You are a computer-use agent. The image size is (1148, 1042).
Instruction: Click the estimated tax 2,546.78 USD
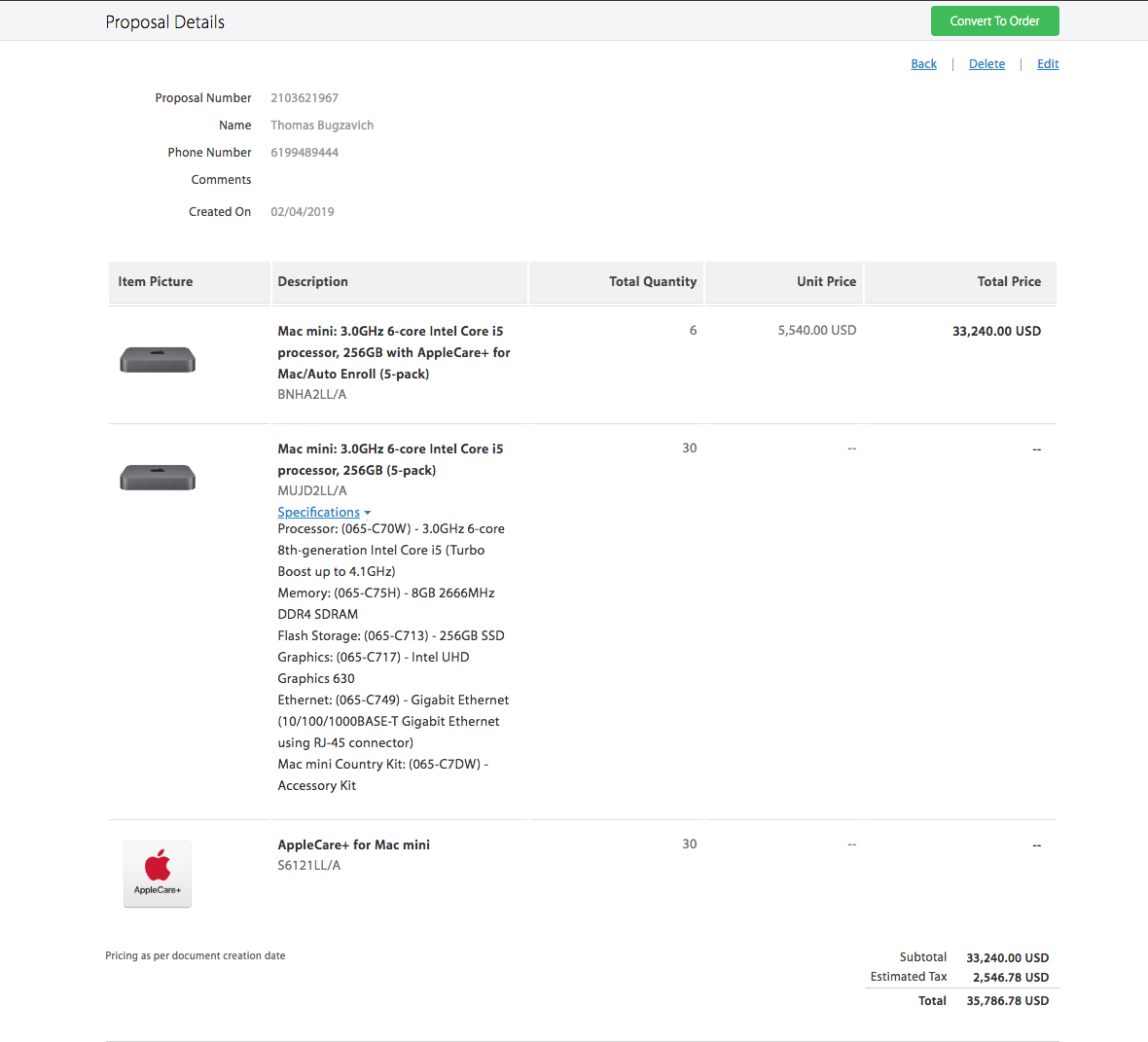1011,977
